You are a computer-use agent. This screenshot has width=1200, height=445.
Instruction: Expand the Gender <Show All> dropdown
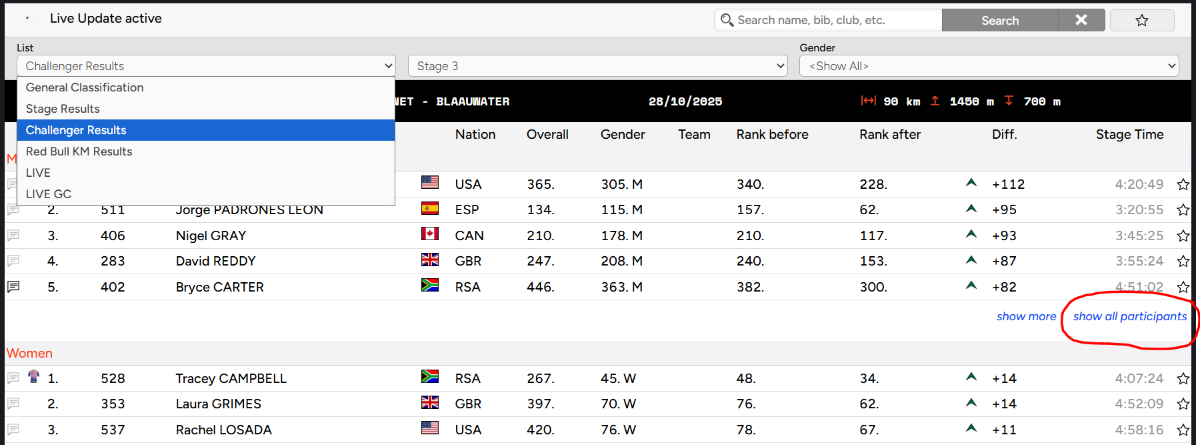pyautogui.click(x=988, y=66)
